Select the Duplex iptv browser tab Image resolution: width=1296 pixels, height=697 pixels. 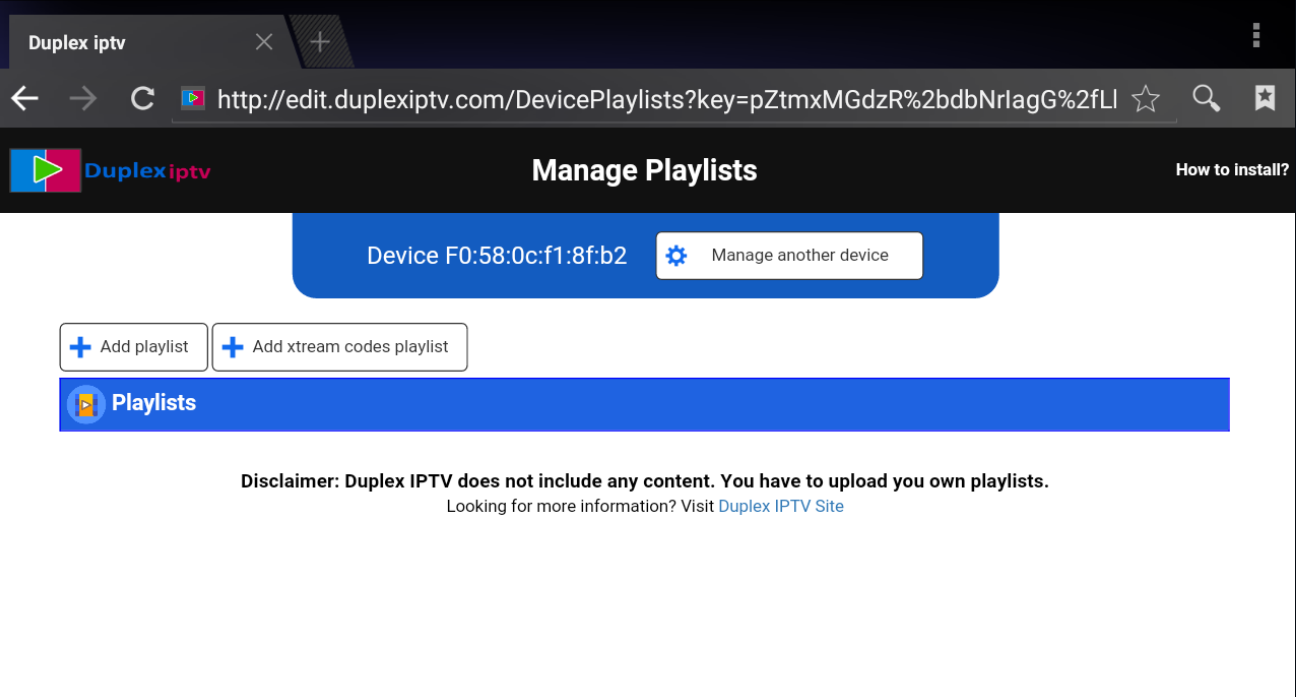point(150,42)
